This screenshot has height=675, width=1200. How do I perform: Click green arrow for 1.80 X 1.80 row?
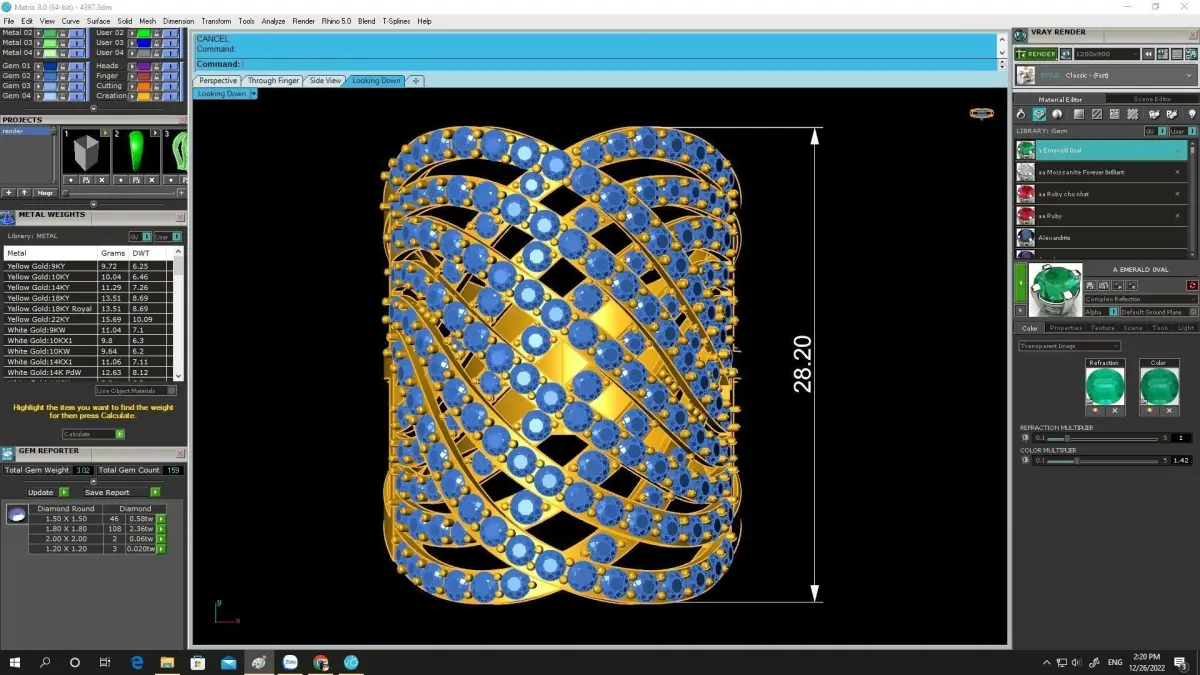pyautogui.click(x=161, y=529)
